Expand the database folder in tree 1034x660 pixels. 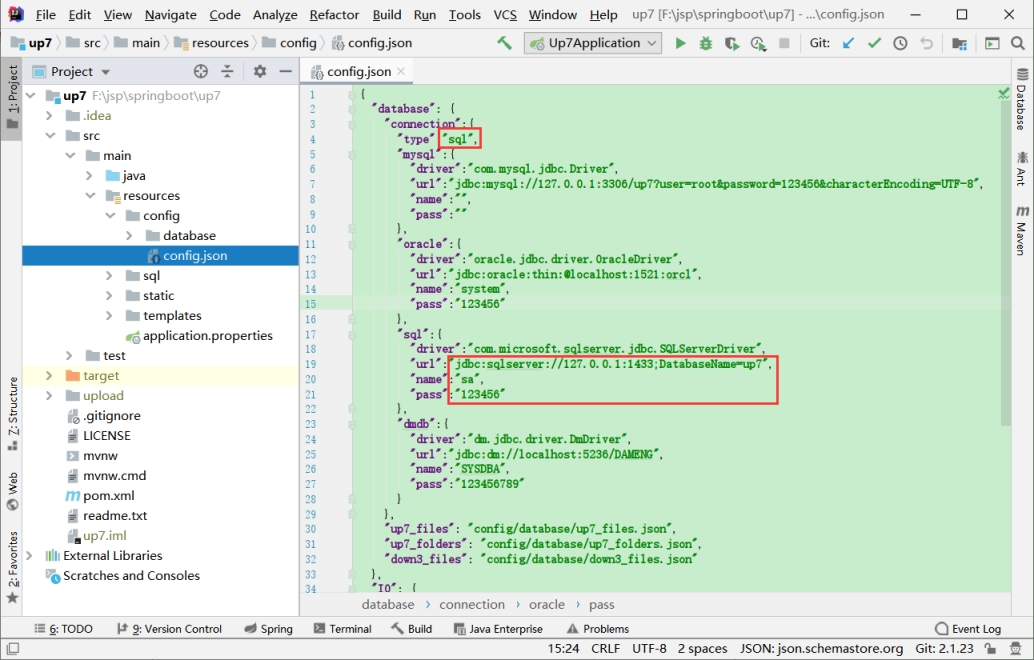[x=129, y=235]
